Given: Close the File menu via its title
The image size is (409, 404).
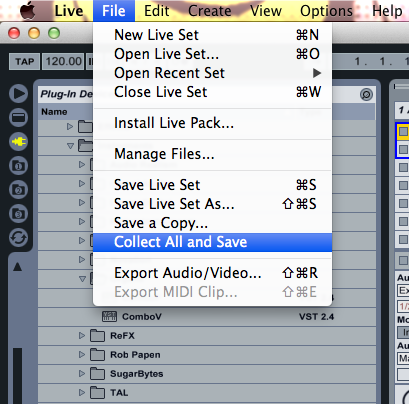Looking at the screenshot, I should tap(114, 11).
